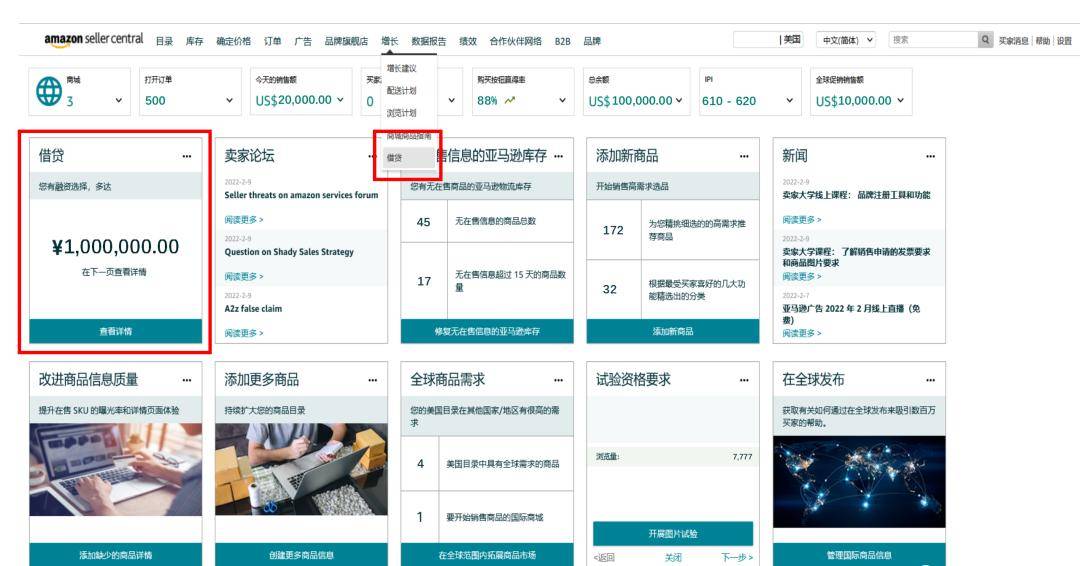Click the world map image in 在全球发布 card
Screen dimensions: 1080x566
pos(859,482)
